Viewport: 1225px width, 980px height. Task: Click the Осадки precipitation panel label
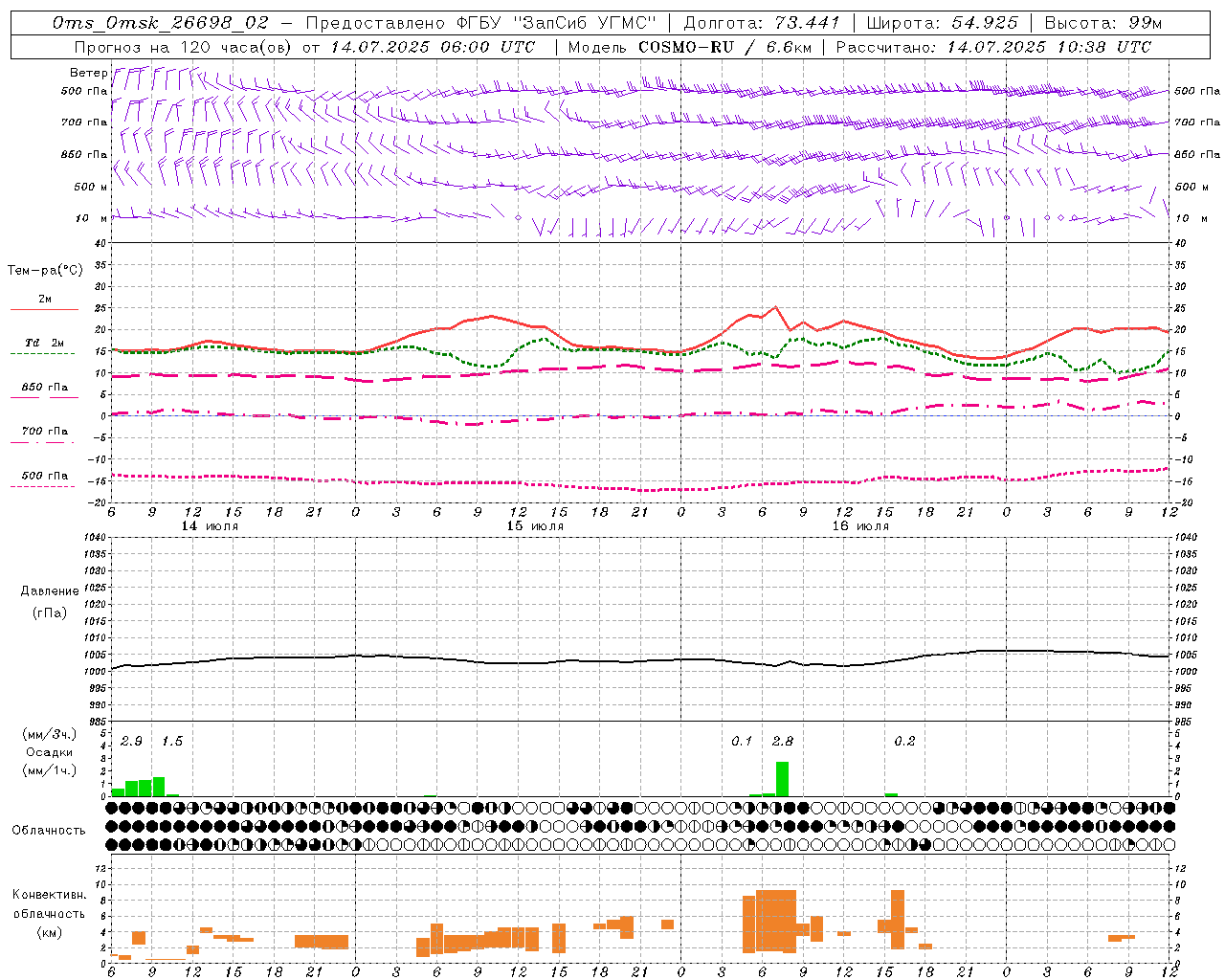(49, 752)
